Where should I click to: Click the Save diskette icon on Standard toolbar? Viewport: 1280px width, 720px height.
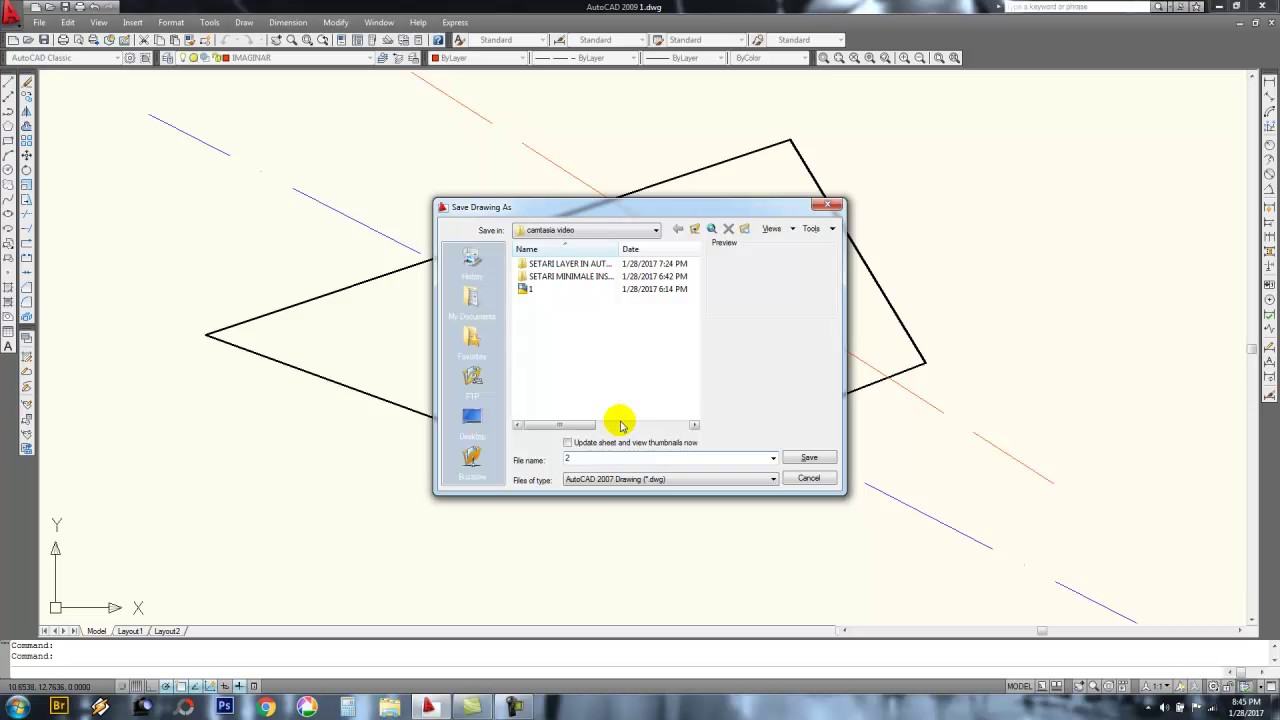44,40
